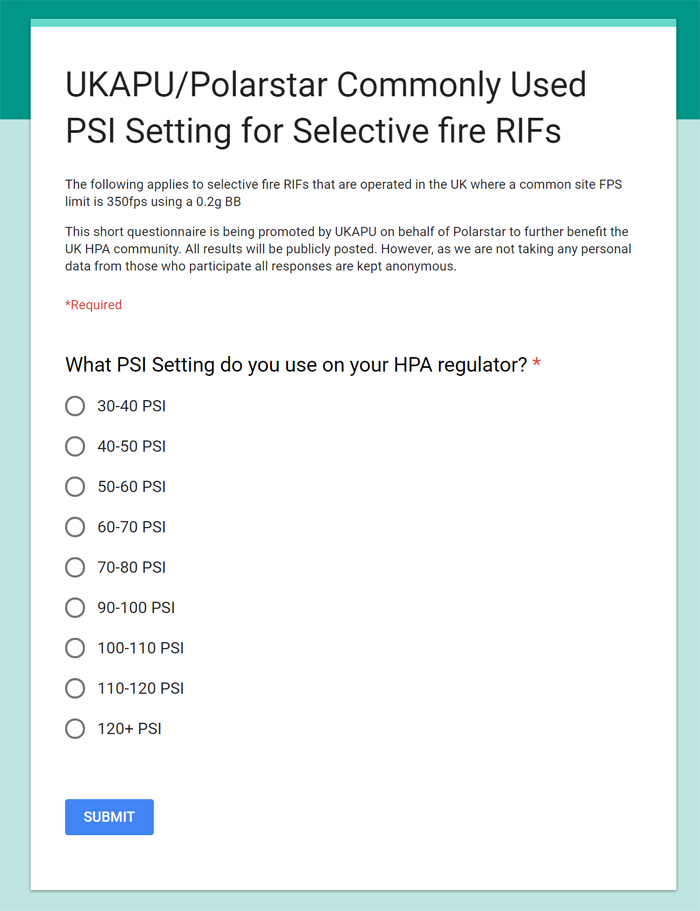The image size is (700, 911).
Task: Click the paragraph about anonymous responses
Action: click(348, 249)
